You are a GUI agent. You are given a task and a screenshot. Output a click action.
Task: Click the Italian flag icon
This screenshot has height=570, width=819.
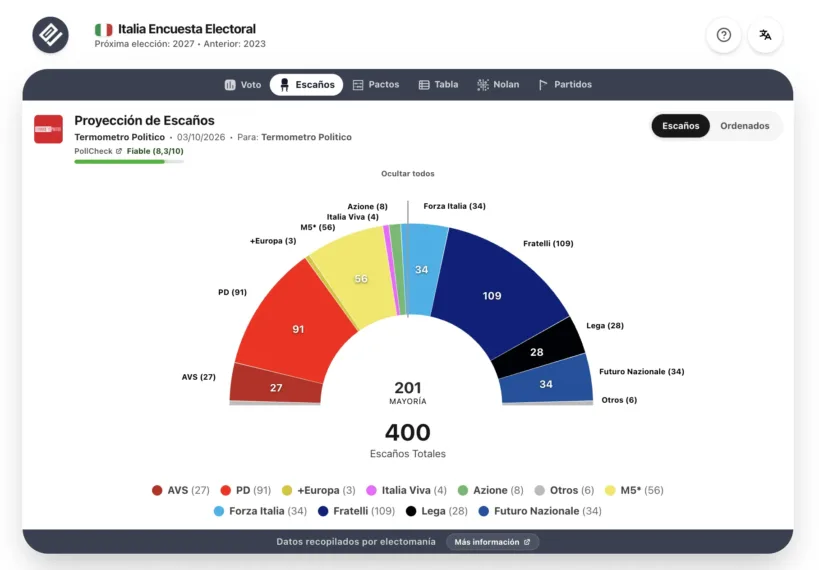103,29
